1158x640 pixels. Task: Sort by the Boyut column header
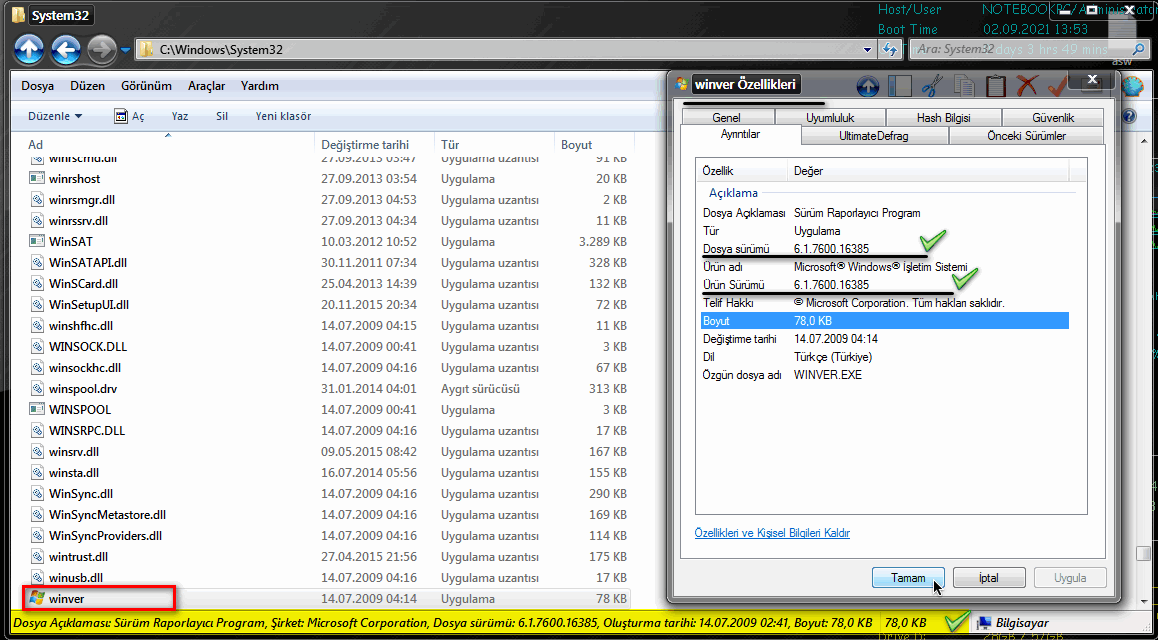click(594, 145)
